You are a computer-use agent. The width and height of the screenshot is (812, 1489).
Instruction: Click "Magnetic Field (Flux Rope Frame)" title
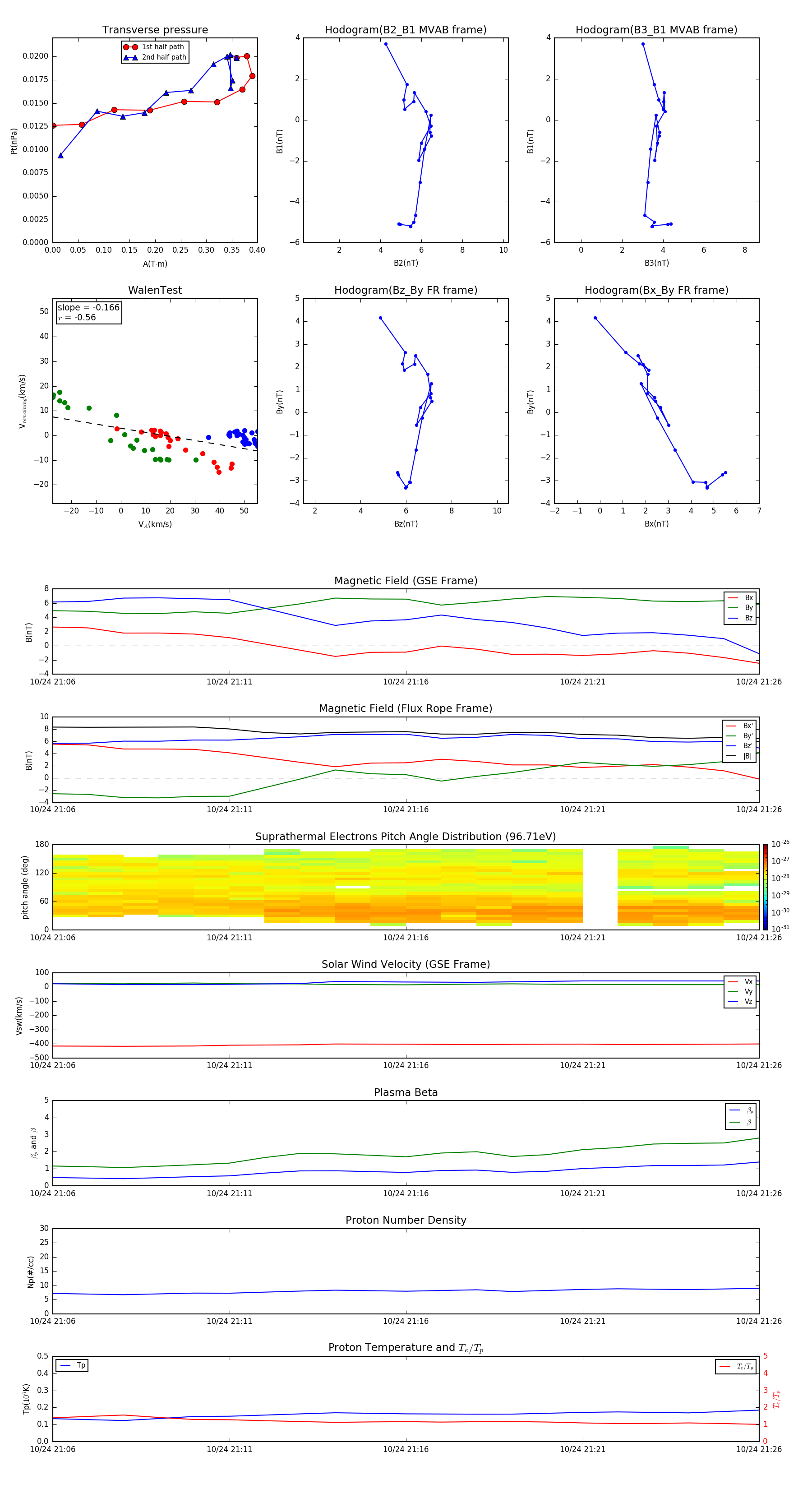(x=406, y=709)
